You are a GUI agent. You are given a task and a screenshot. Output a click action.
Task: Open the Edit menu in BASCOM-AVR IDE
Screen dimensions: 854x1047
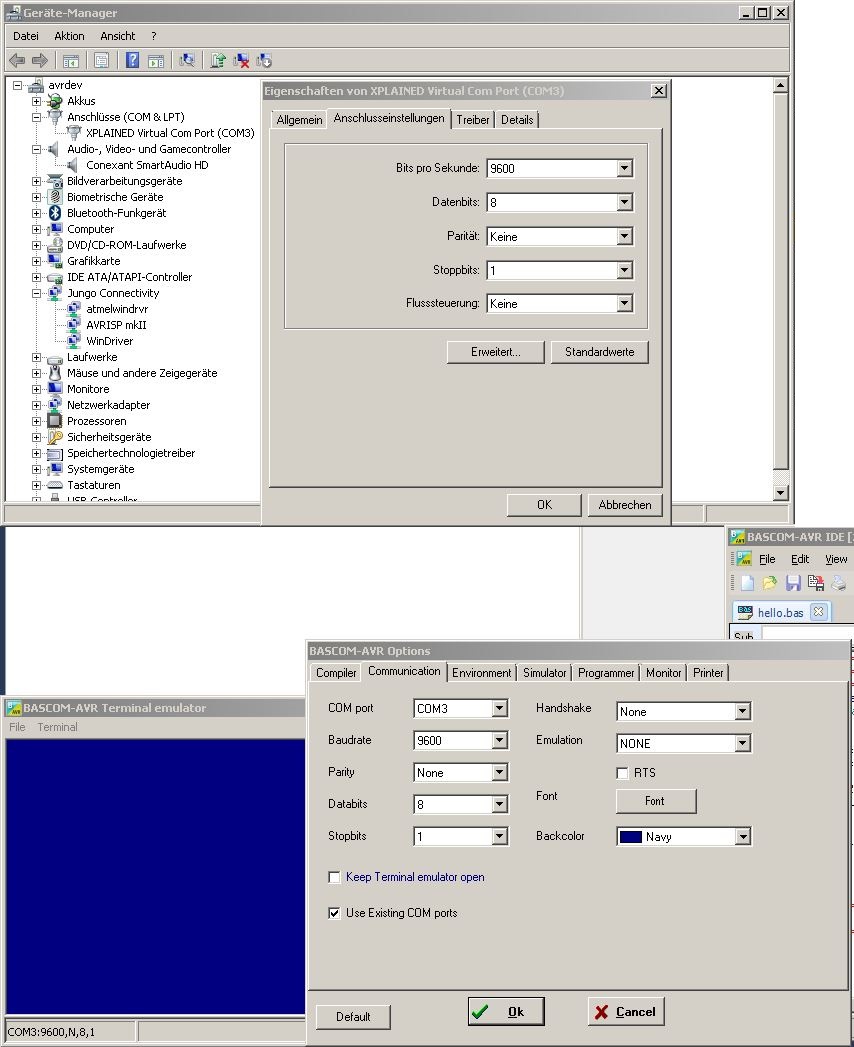[x=800, y=559]
